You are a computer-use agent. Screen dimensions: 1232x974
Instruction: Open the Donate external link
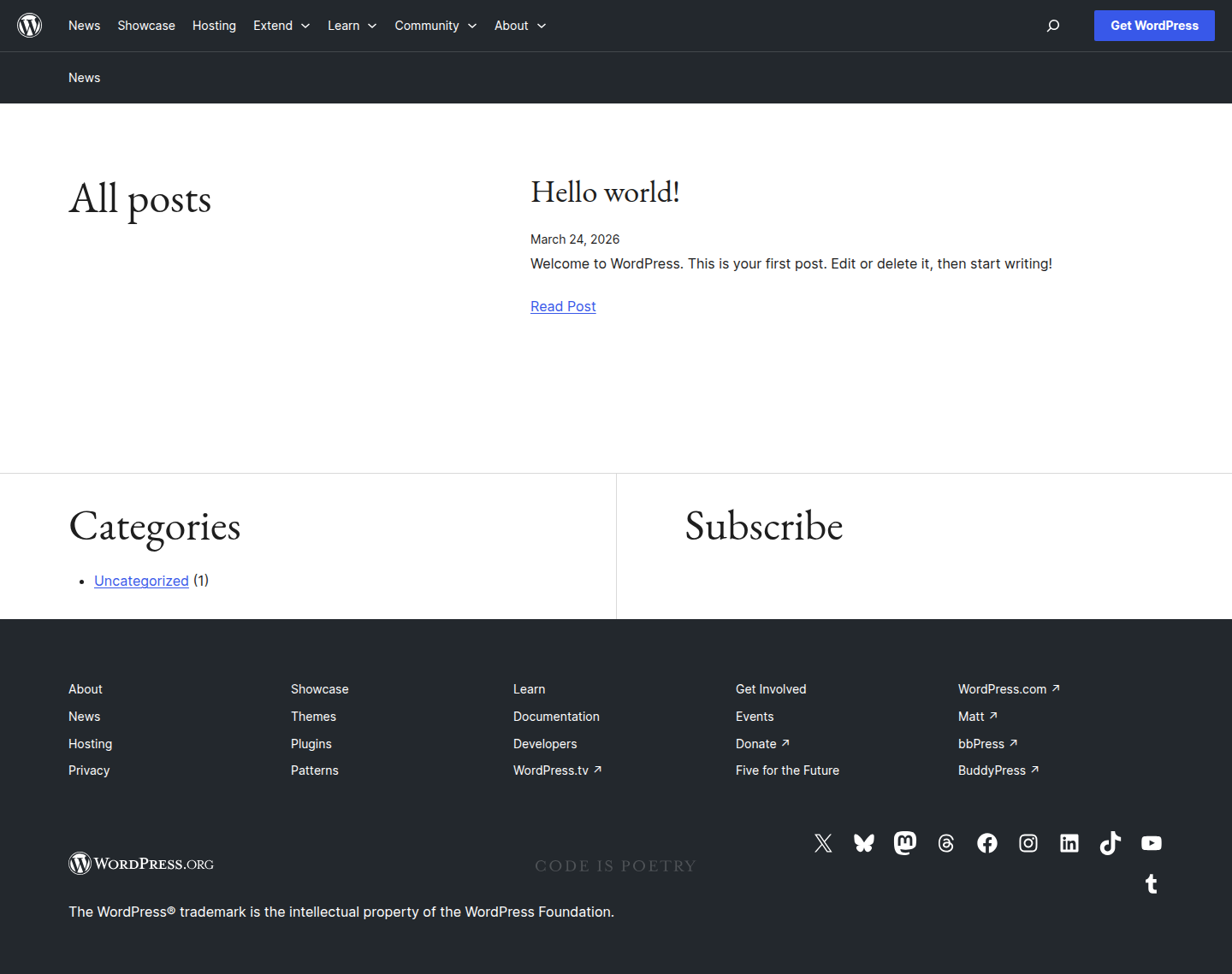pyautogui.click(x=763, y=744)
